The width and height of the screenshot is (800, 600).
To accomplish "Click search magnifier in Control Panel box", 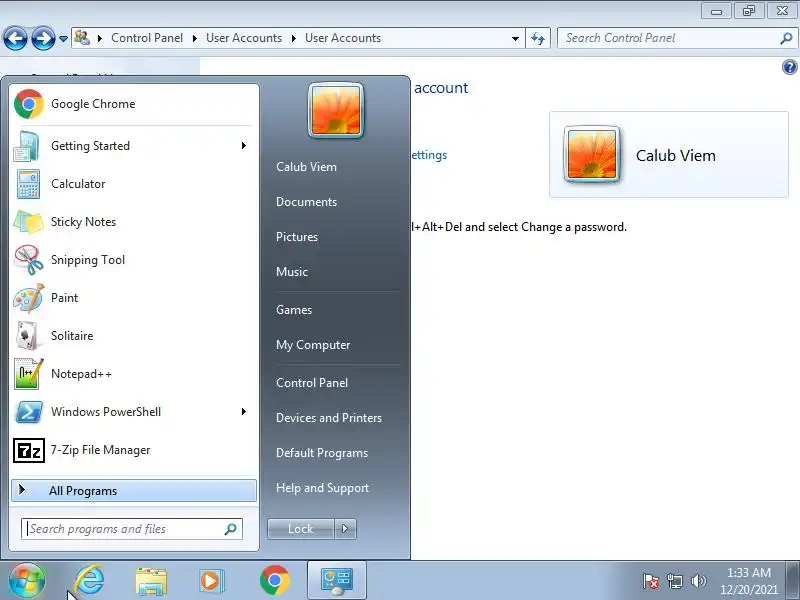I will (786, 38).
